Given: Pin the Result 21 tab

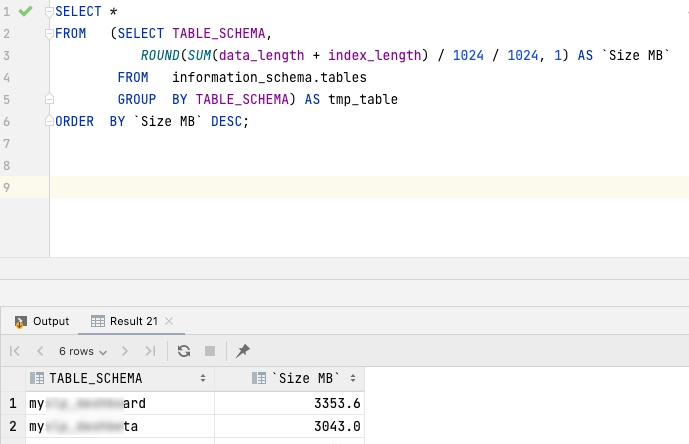Looking at the screenshot, I should [243, 351].
